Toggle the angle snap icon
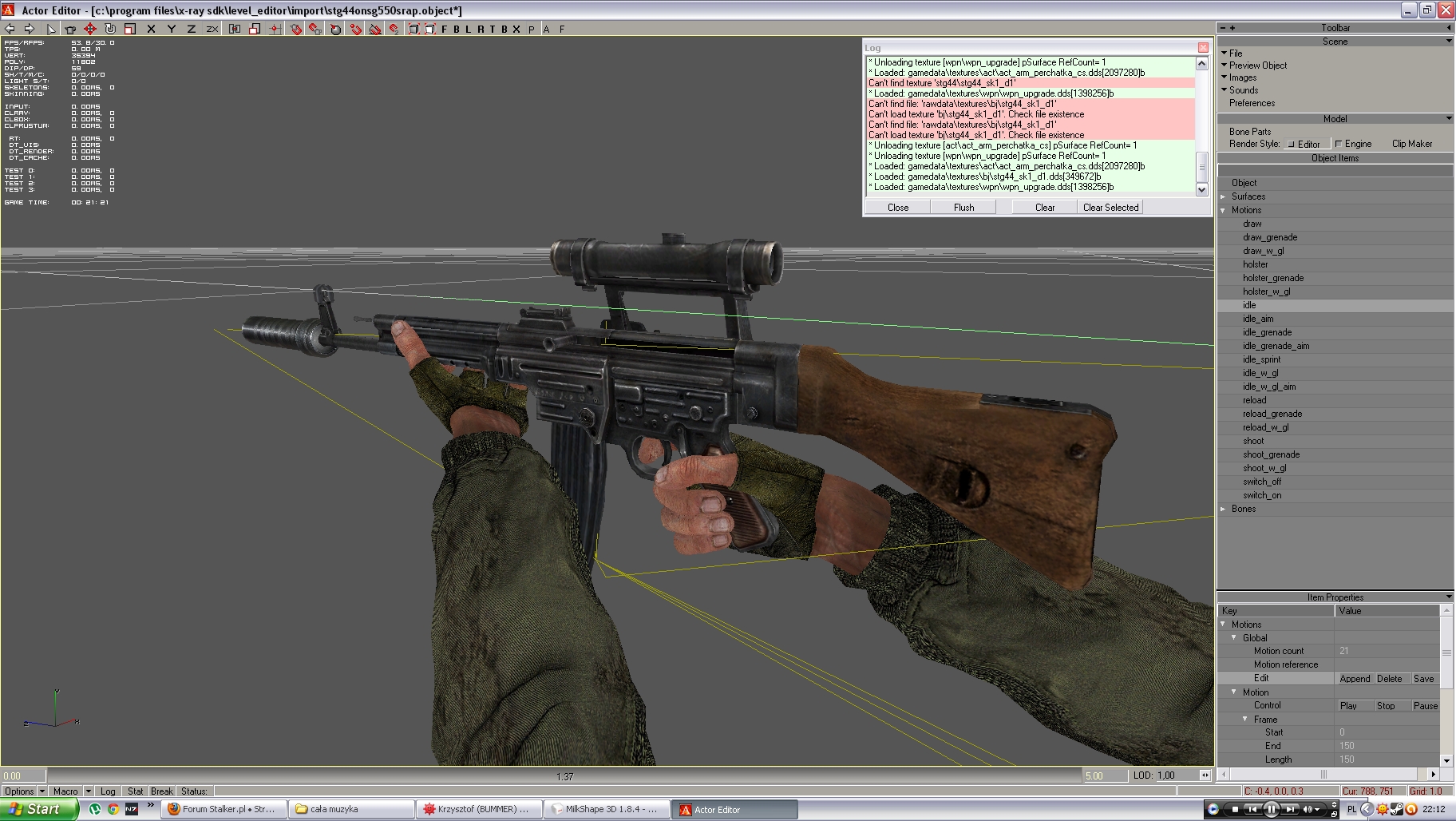 click(374, 29)
